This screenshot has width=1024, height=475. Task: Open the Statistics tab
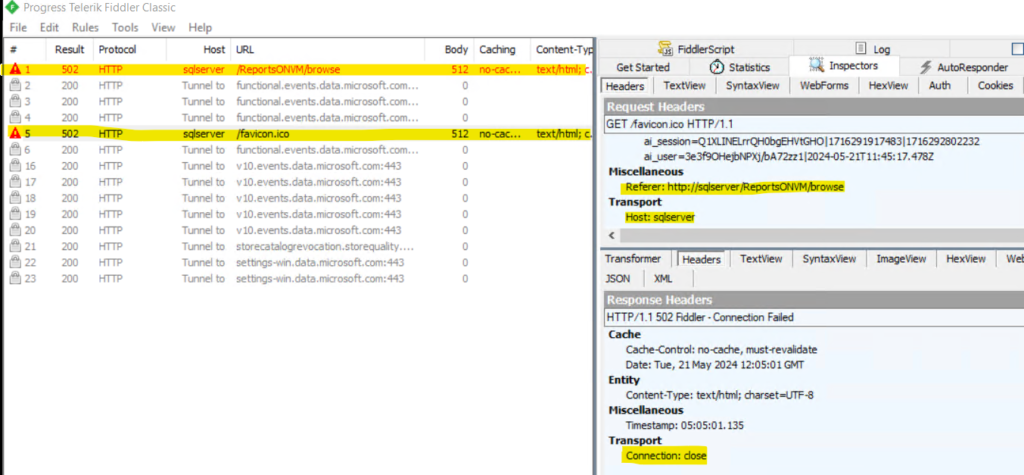click(x=739, y=67)
